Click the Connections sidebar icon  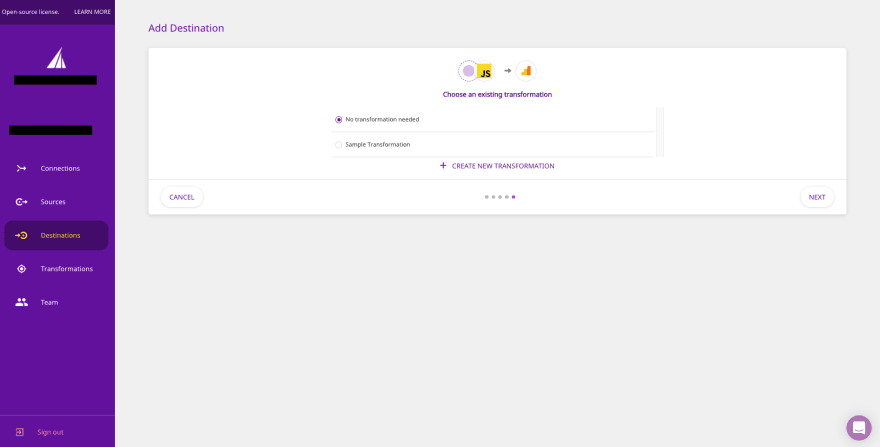click(21, 168)
